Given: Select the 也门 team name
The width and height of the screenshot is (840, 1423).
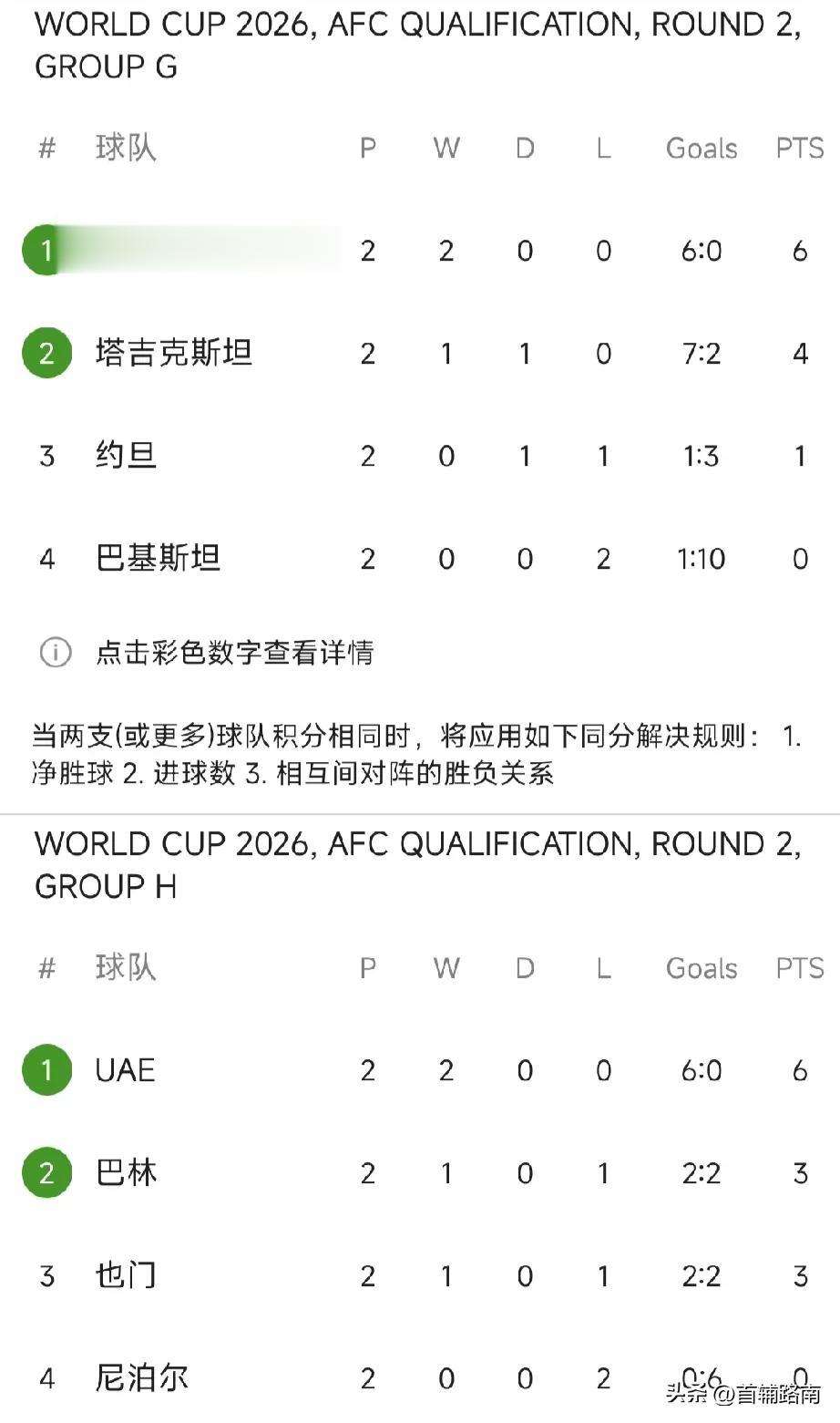Looking at the screenshot, I should click(126, 1275).
